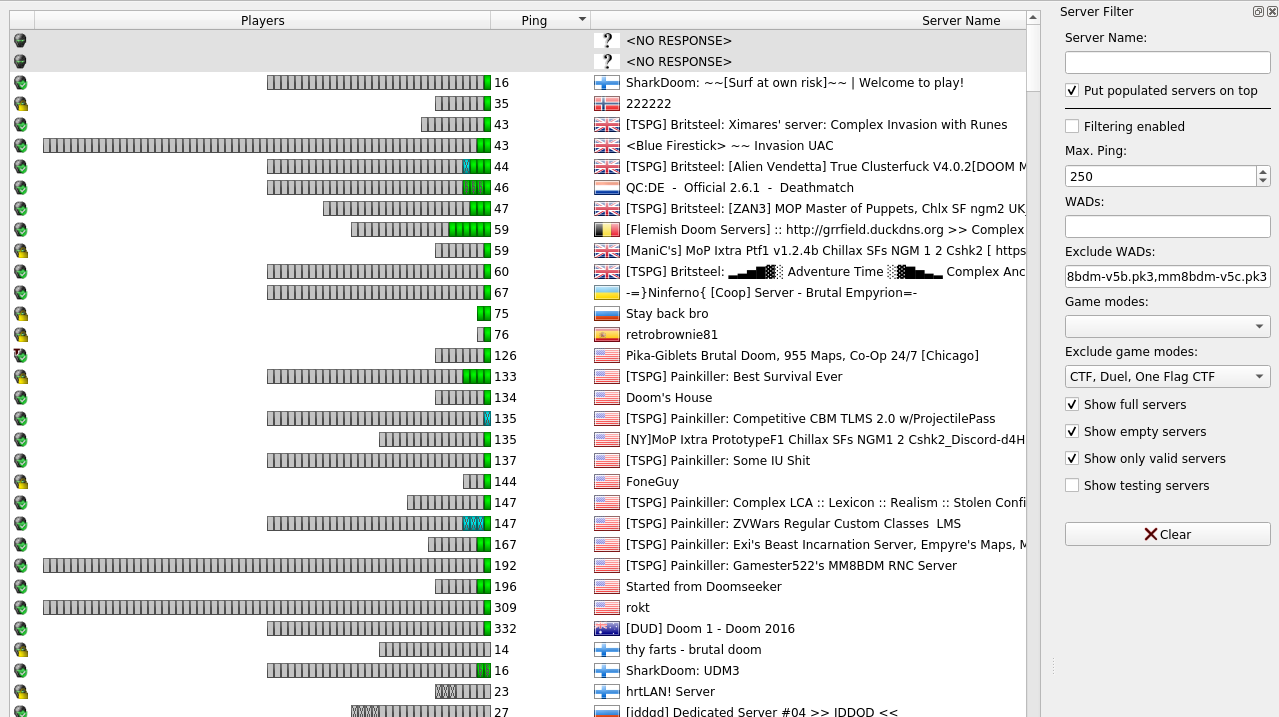Disable Show empty servers checkbox
The image size is (1279, 717).
[x=1072, y=431]
